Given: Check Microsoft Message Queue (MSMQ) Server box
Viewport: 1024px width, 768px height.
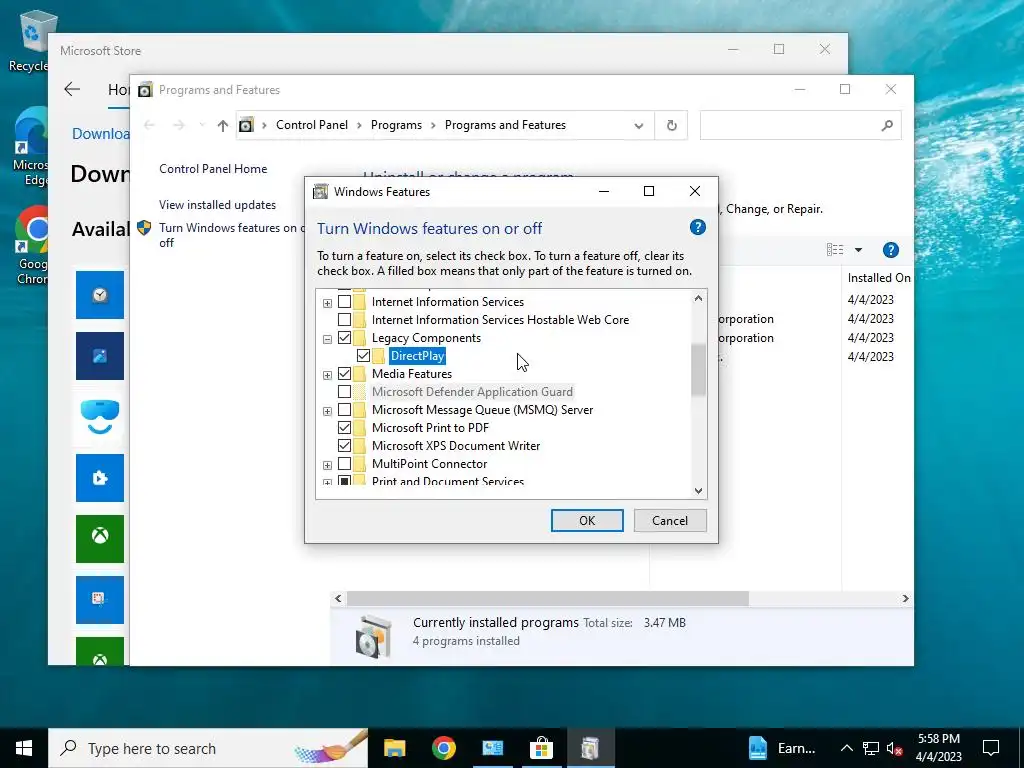Looking at the screenshot, I should [344, 409].
